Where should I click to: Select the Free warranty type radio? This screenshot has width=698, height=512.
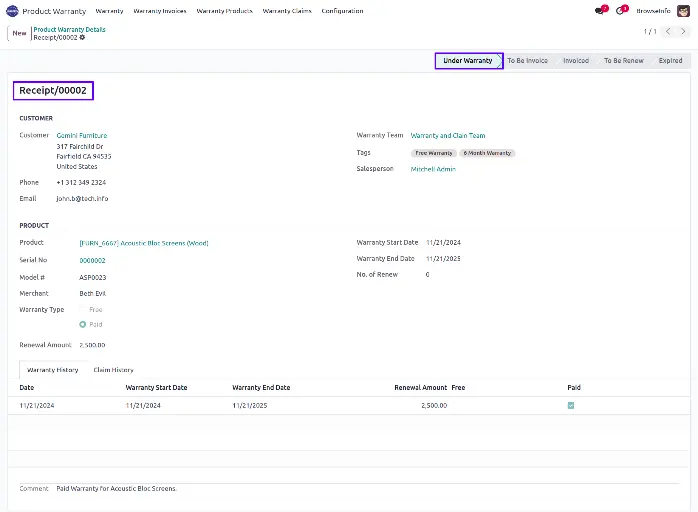click(x=83, y=310)
